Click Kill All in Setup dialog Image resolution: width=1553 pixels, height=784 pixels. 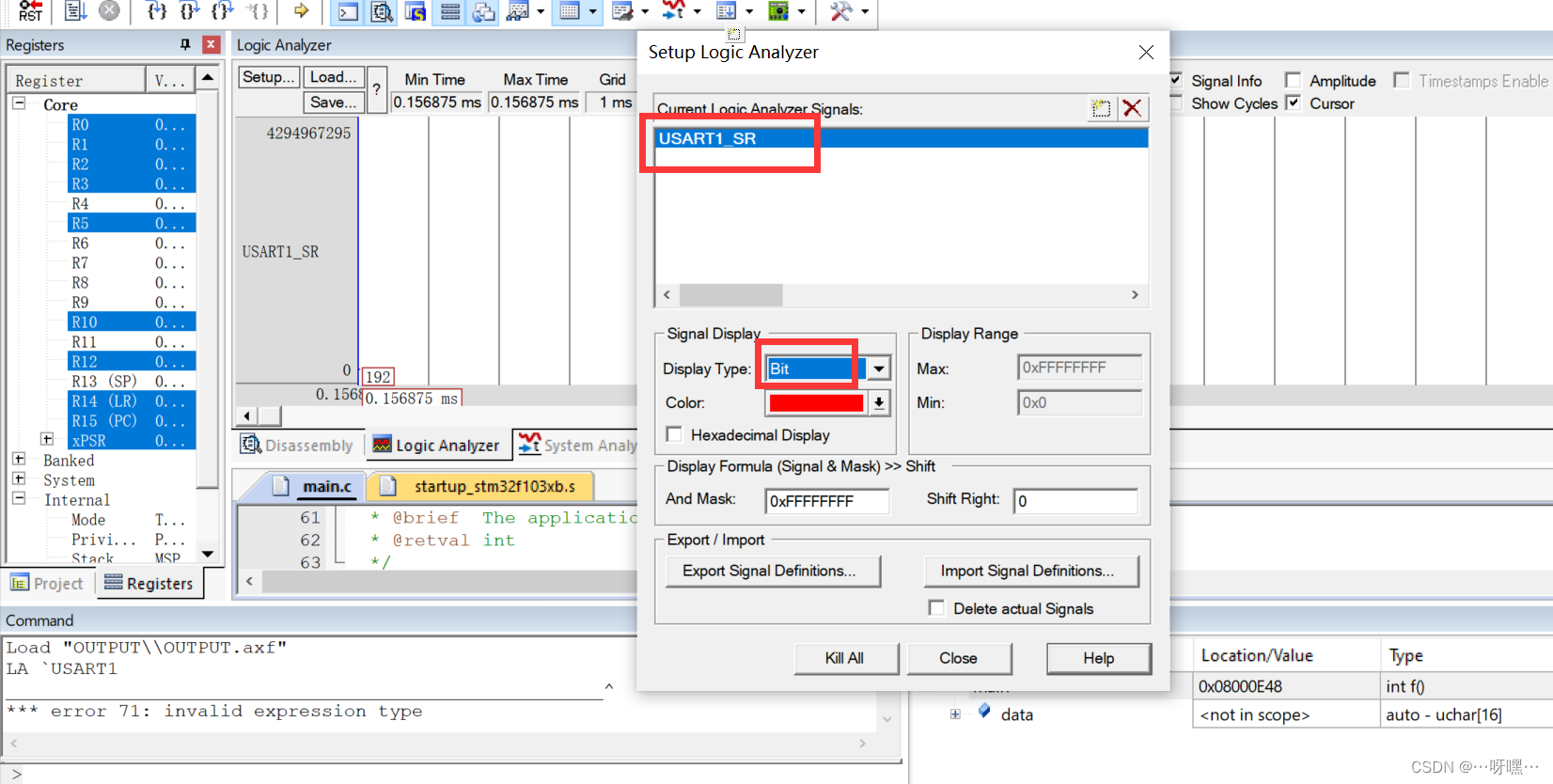pyautogui.click(x=846, y=658)
